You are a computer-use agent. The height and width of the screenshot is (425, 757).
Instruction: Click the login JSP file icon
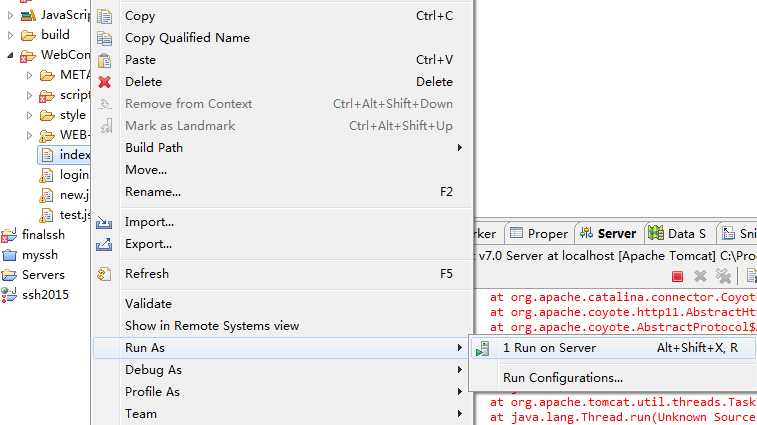click(46, 175)
